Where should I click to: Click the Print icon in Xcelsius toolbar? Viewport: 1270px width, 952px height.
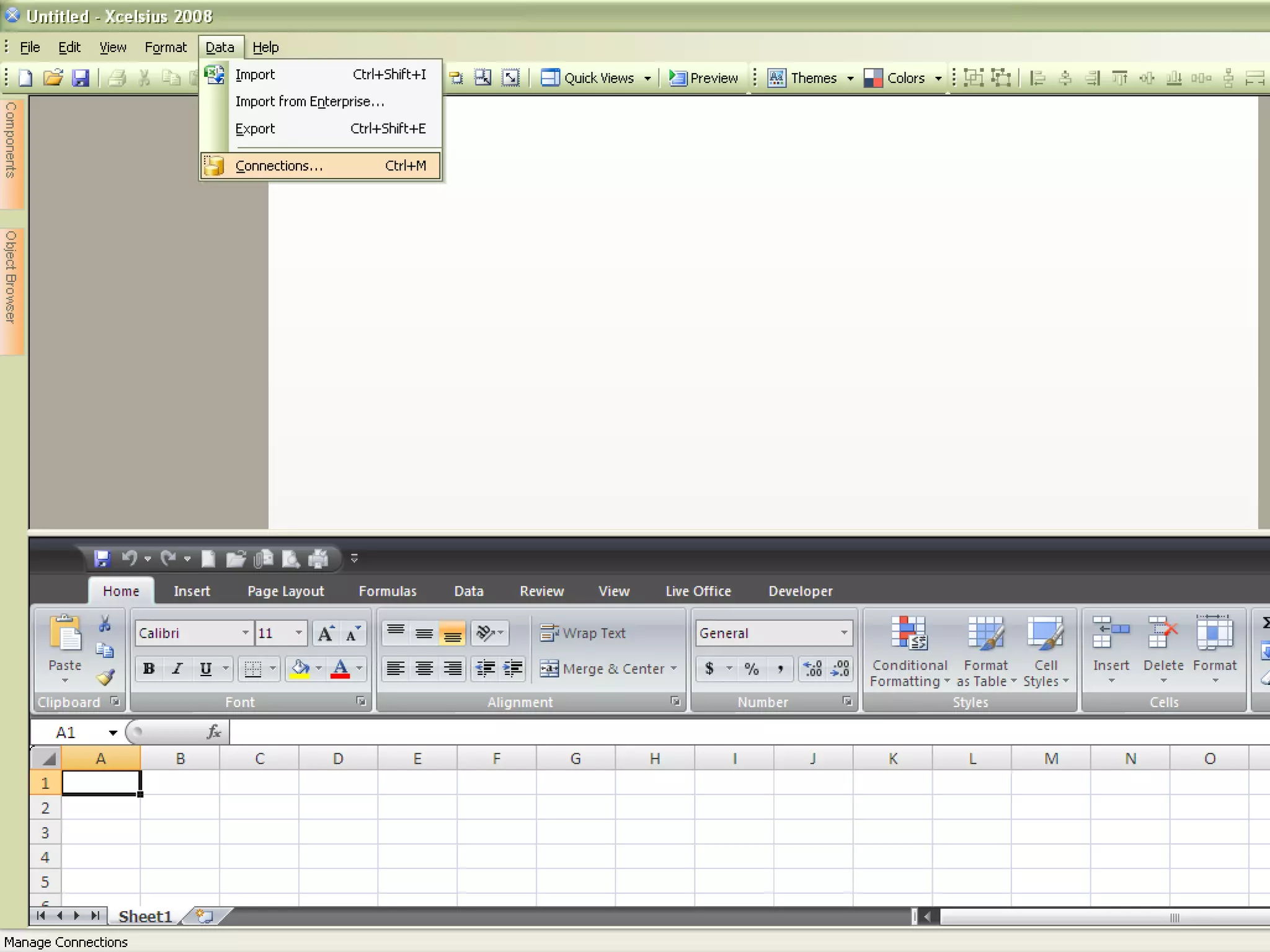[x=117, y=78]
